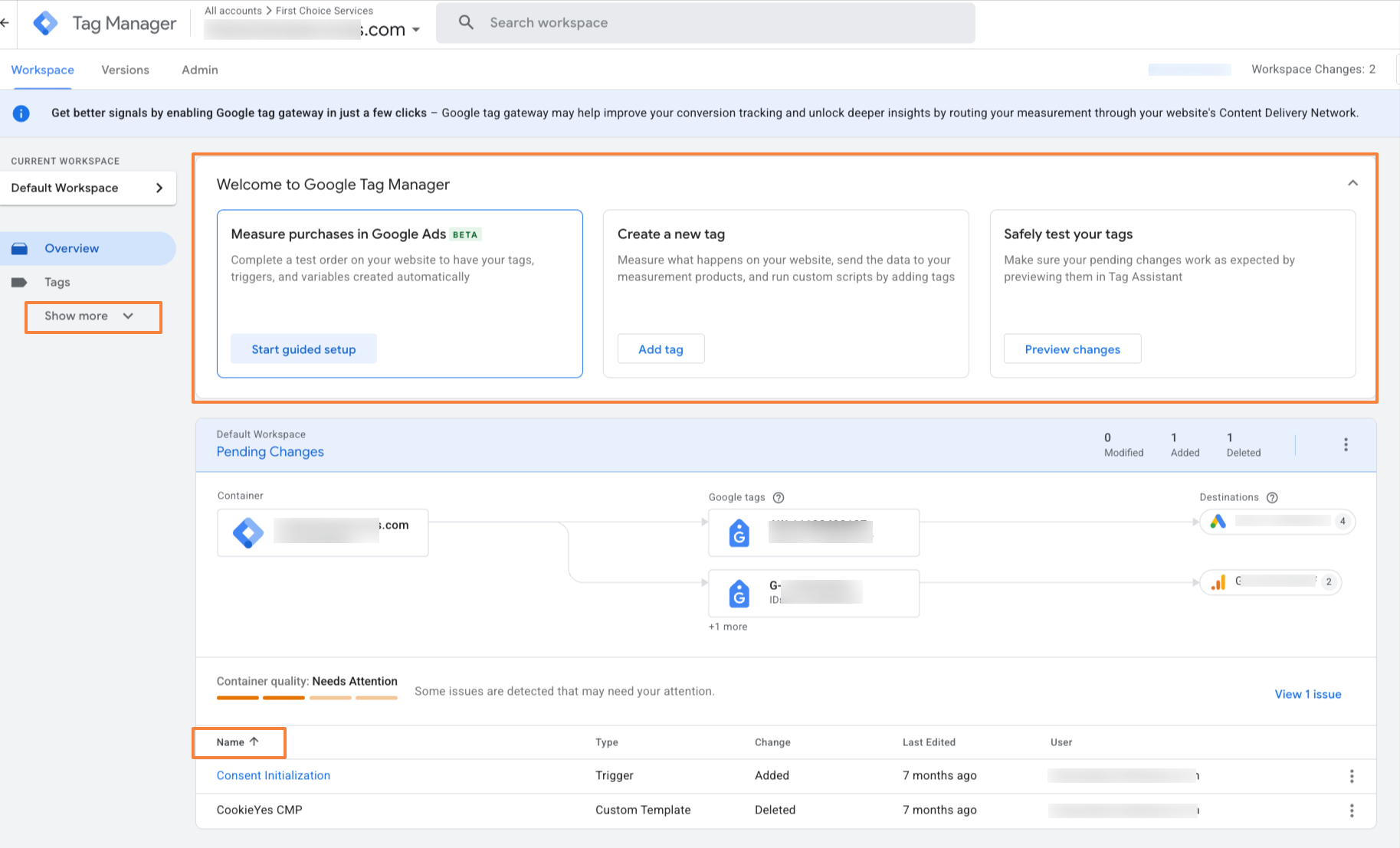Open options menu for Consent Initialization row
The image size is (1400, 848).
(1352, 776)
